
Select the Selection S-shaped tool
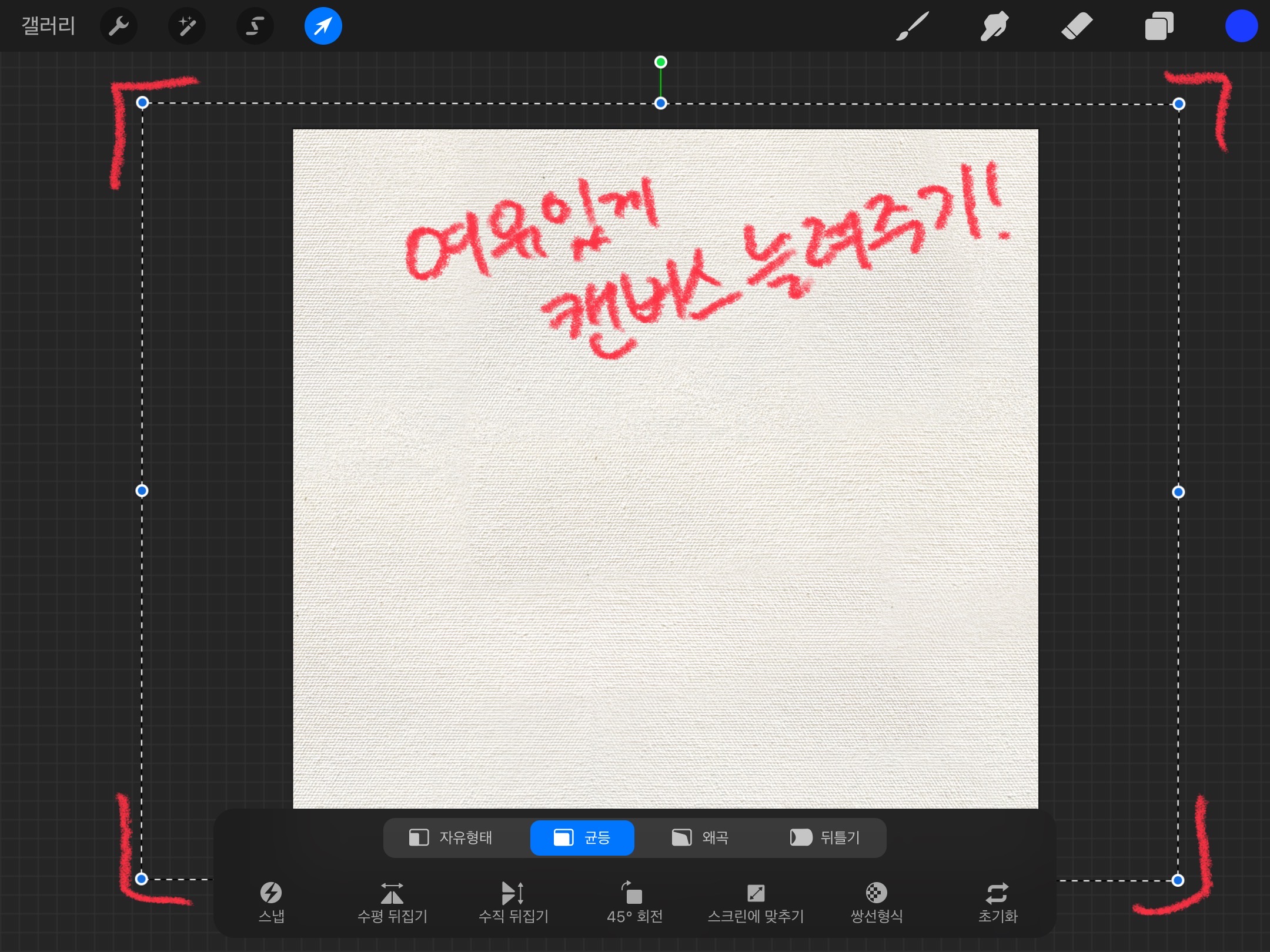click(x=255, y=26)
